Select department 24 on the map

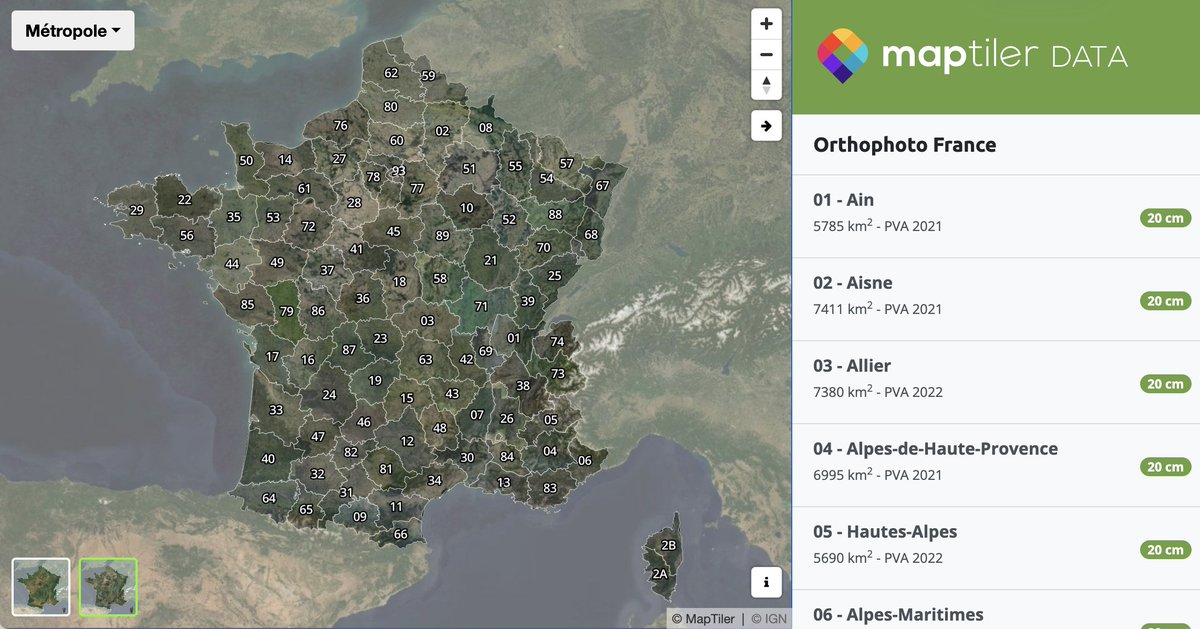coord(329,395)
